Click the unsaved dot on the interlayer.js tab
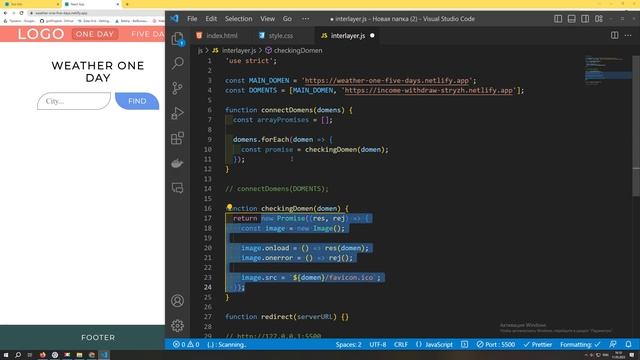The width and height of the screenshot is (640, 360). [x=372, y=36]
